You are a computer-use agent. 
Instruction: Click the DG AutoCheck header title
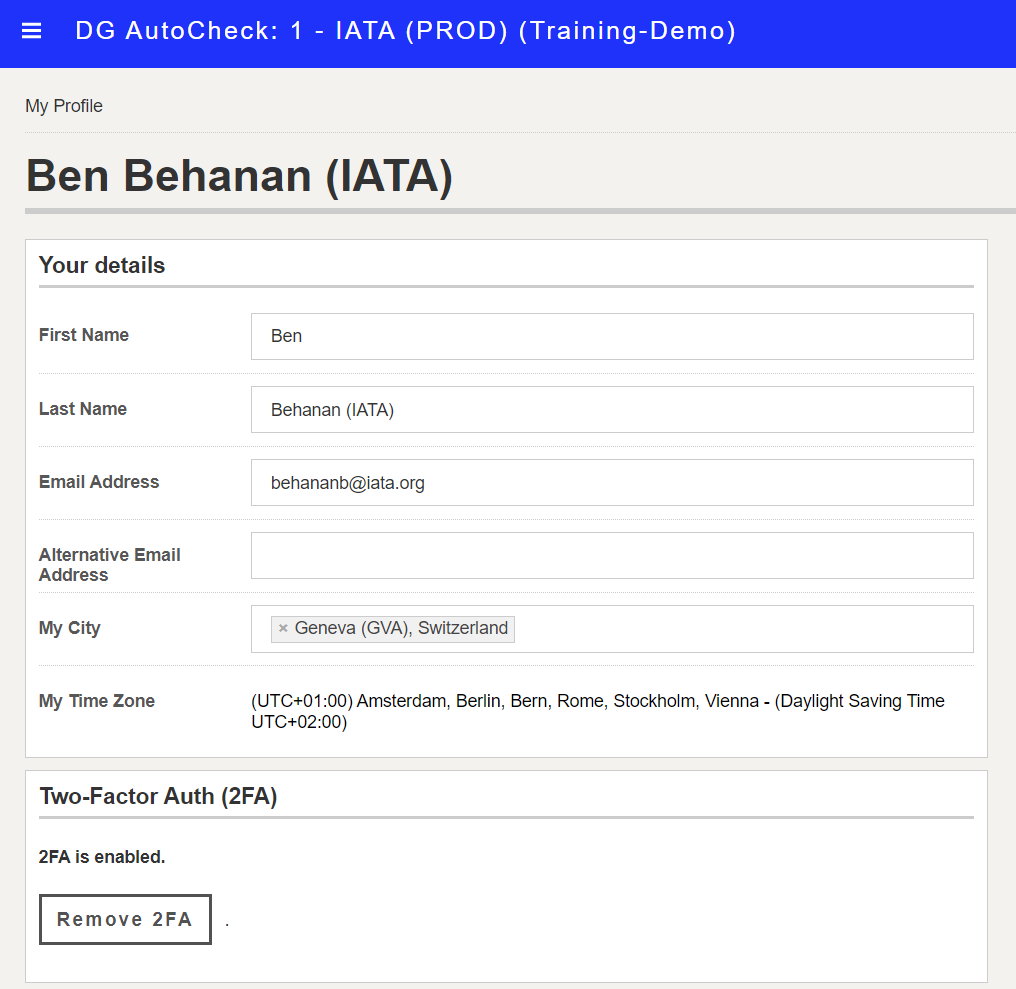(x=406, y=31)
